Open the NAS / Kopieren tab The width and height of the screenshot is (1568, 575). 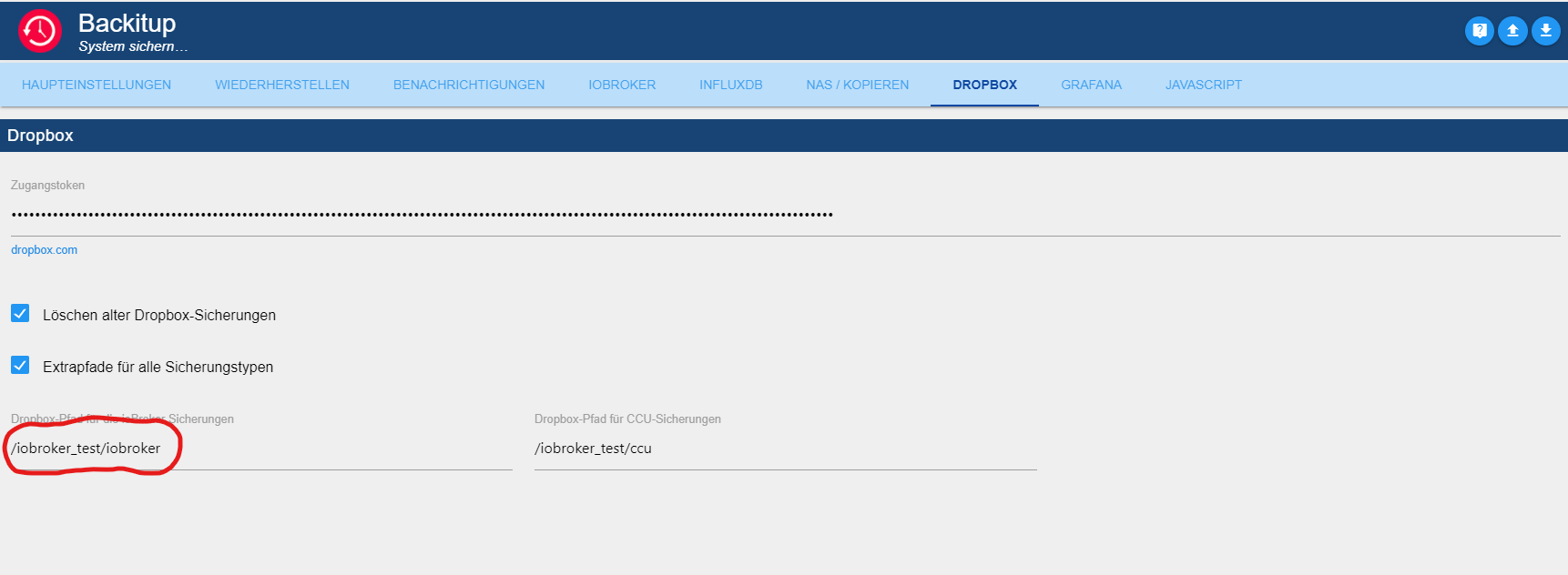(858, 85)
